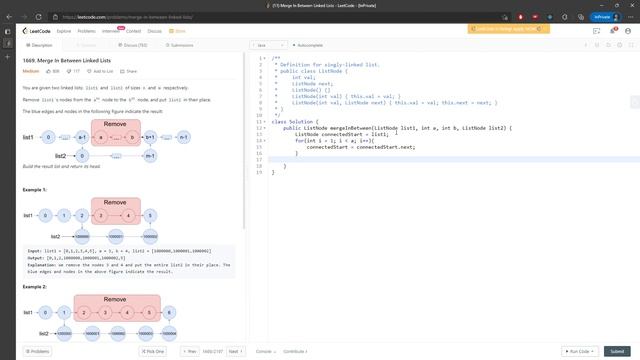Collapse the fold arrow at line 14
The image size is (640, 360).
(x=264, y=141)
